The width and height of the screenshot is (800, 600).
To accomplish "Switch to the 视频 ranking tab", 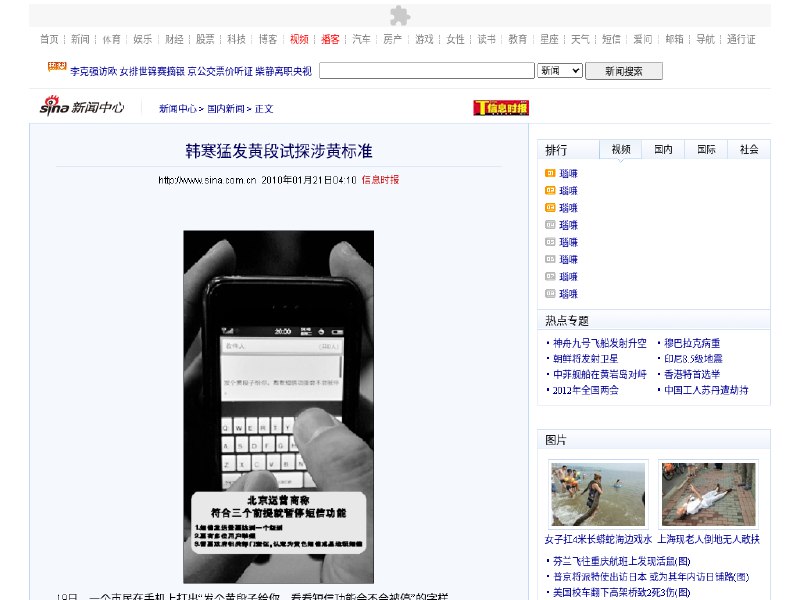I will coord(621,148).
